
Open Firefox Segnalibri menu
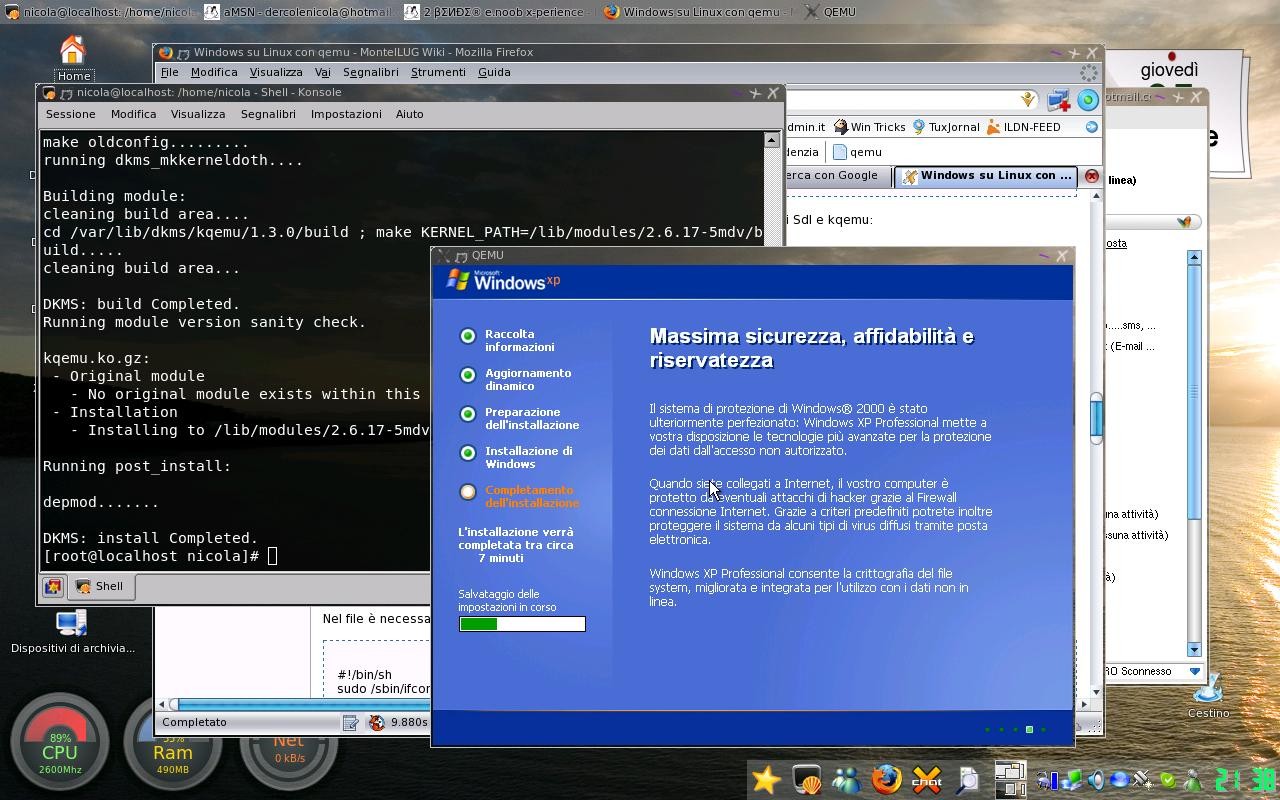[x=371, y=72]
